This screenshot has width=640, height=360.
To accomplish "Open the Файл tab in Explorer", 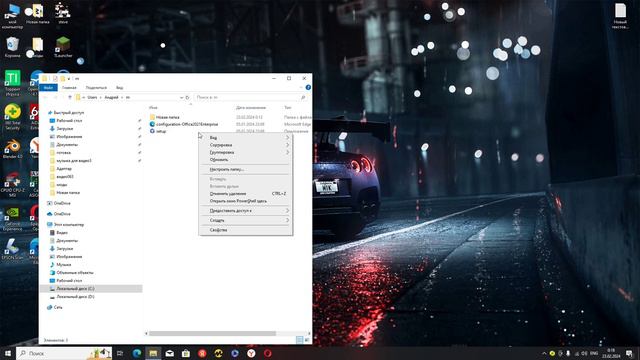I will [x=48, y=88].
